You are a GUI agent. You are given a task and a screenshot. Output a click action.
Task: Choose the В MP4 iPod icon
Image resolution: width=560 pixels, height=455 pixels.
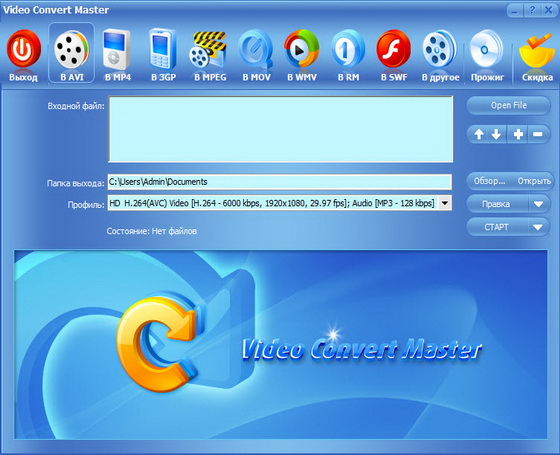(x=117, y=50)
